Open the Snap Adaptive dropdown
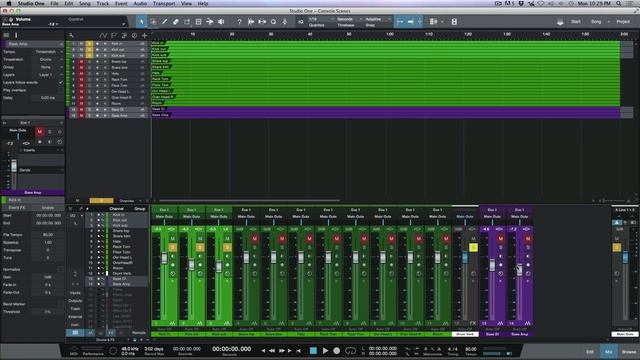Viewport: 640px width, 360px height. pyautogui.click(x=377, y=19)
